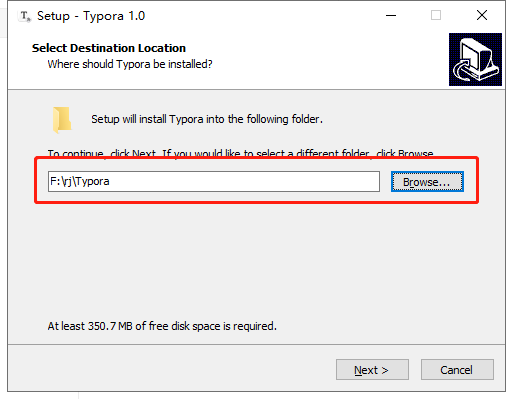Click the disabled maximize window button
Viewport: 513px width, 399px height.
tap(436, 15)
